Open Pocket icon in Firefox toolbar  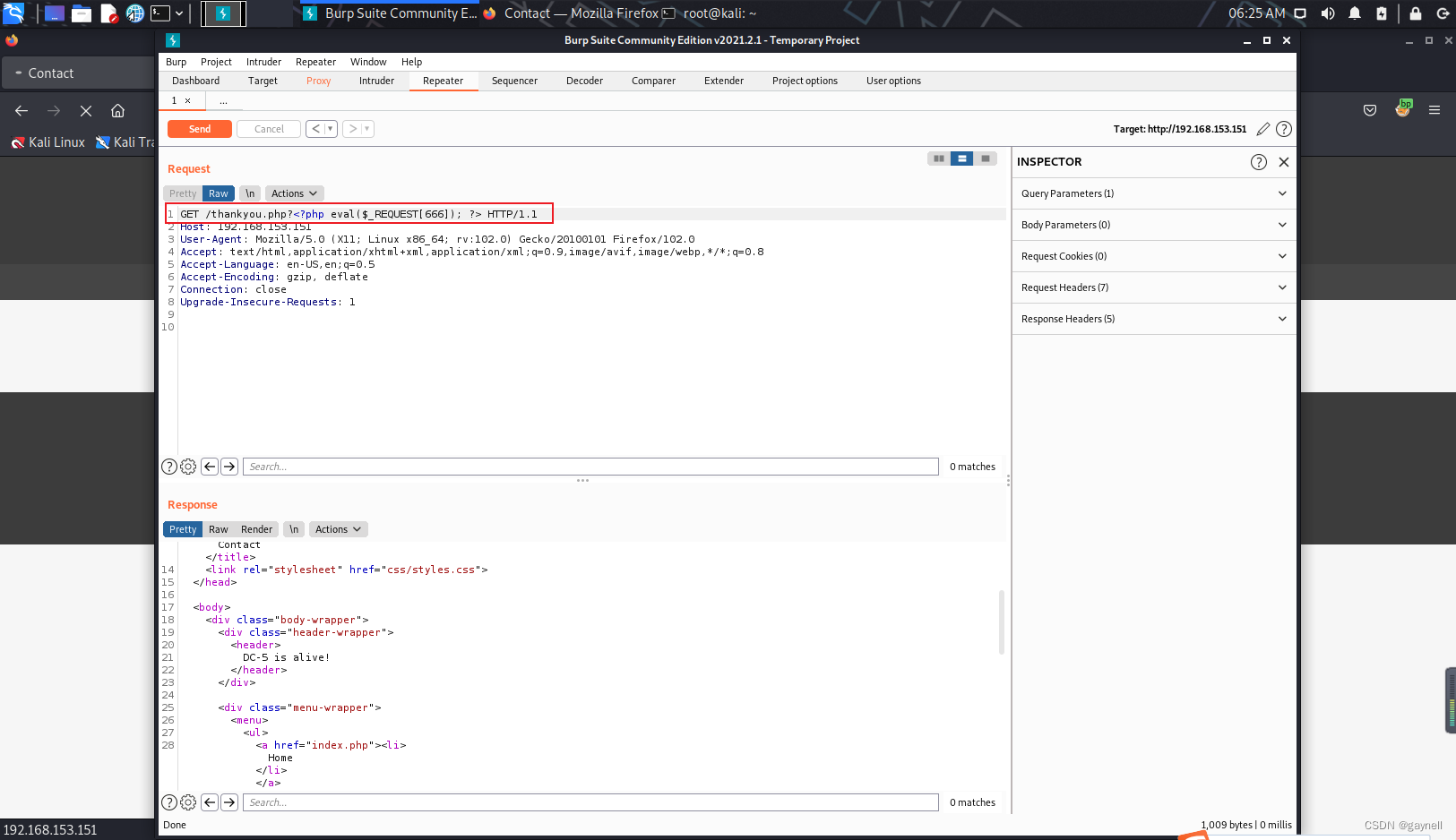pyautogui.click(x=1370, y=110)
